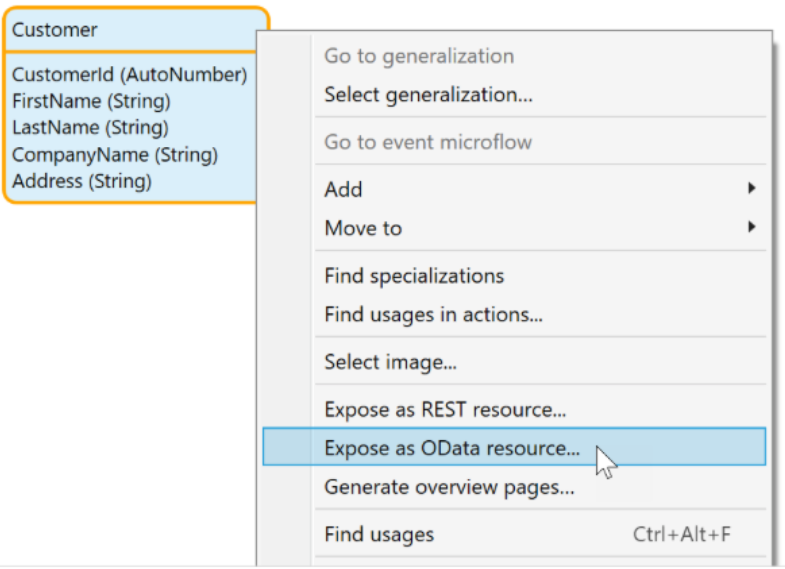Click the CompanyName (String) attribute
The image size is (785, 569).
pos(115,155)
